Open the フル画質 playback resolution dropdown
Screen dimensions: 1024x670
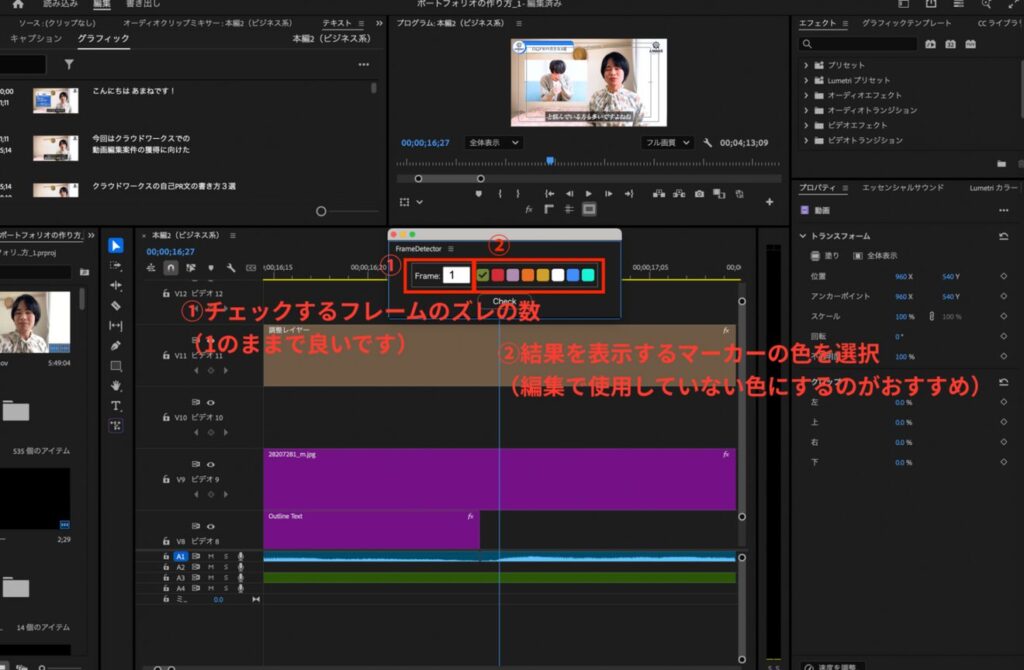667,142
